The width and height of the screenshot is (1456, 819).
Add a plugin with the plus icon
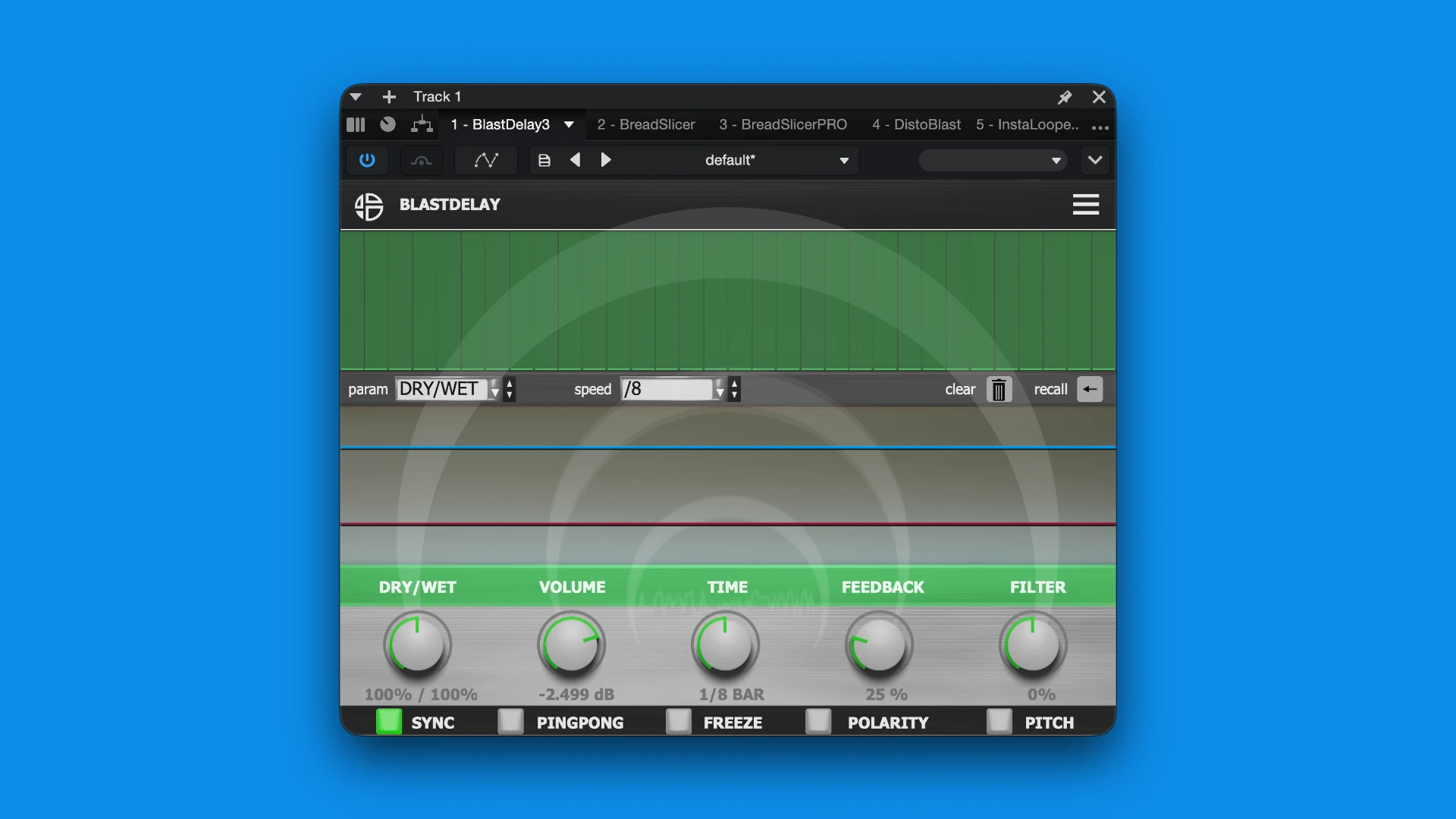tap(389, 97)
